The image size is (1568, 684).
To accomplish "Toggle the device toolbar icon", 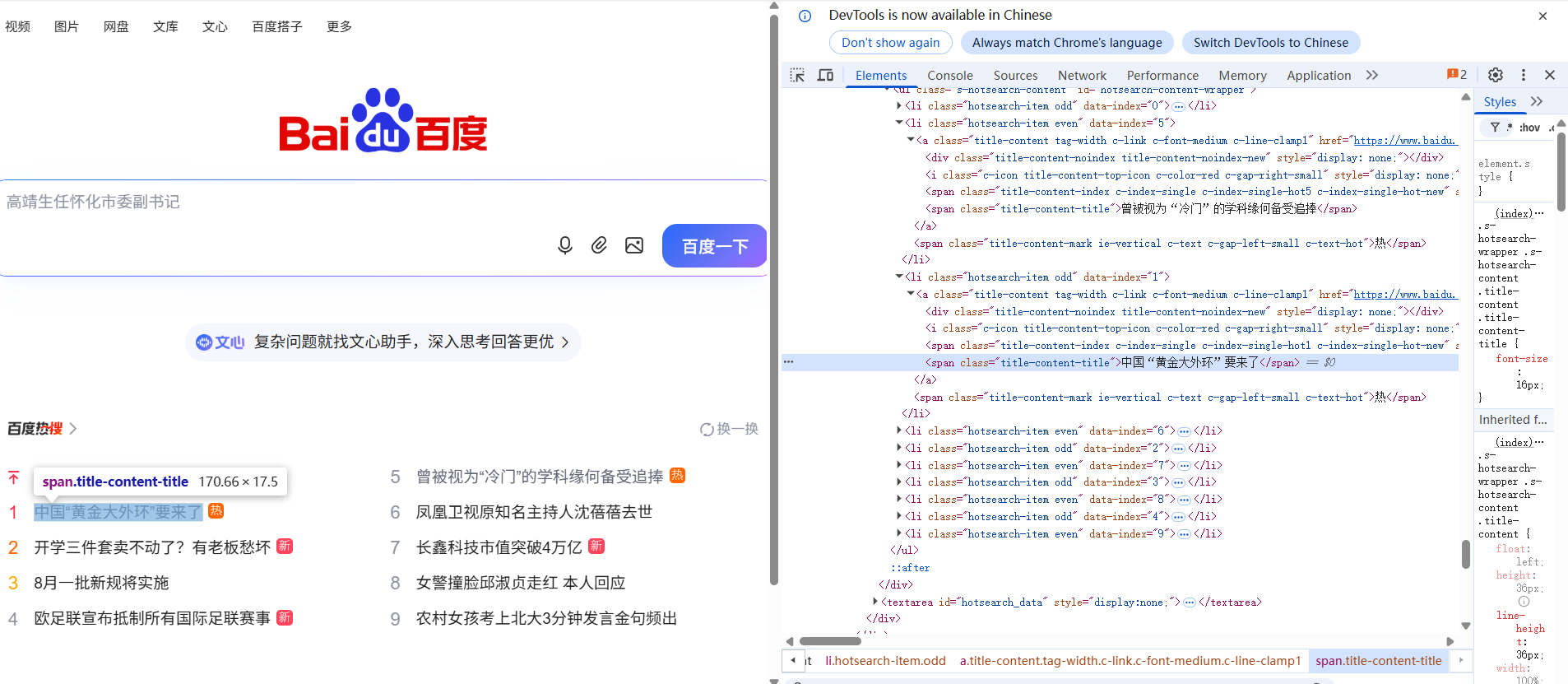I will (825, 75).
